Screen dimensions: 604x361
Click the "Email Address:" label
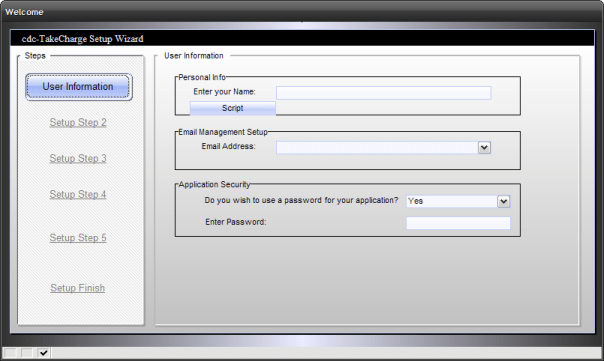[228, 146]
